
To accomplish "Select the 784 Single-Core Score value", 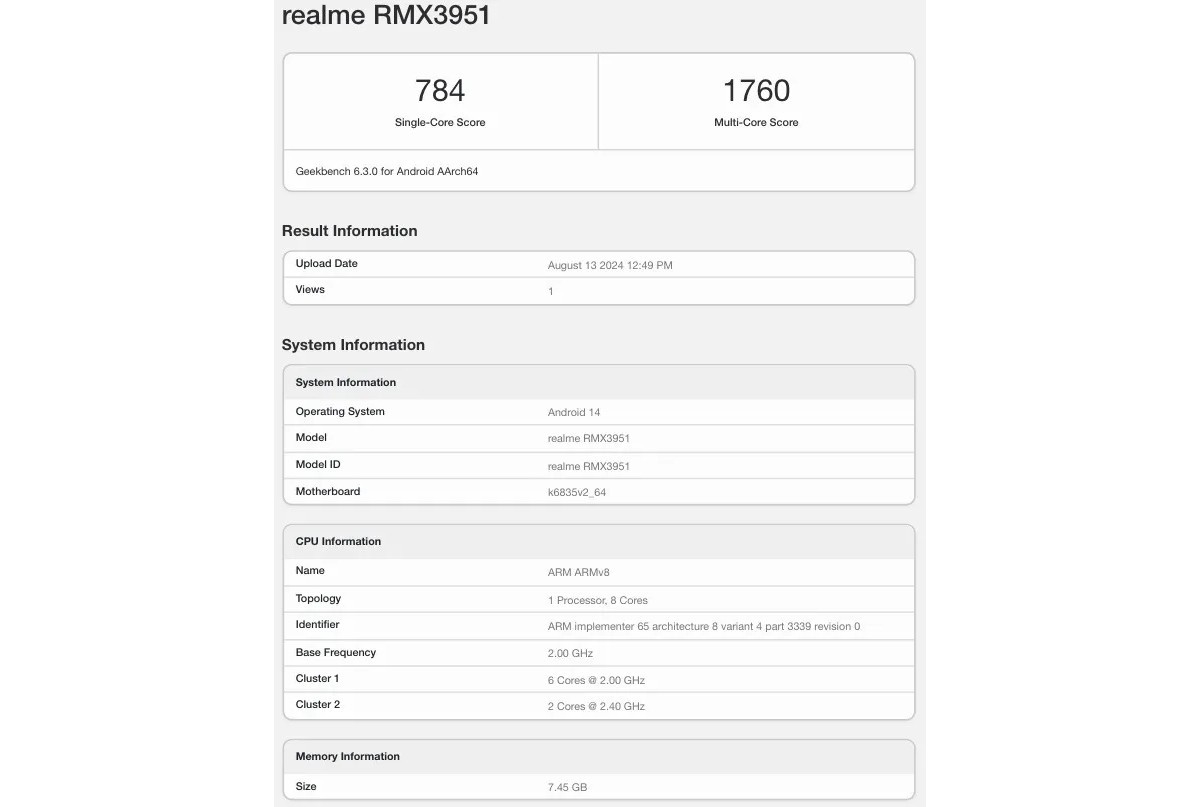I will (440, 90).
